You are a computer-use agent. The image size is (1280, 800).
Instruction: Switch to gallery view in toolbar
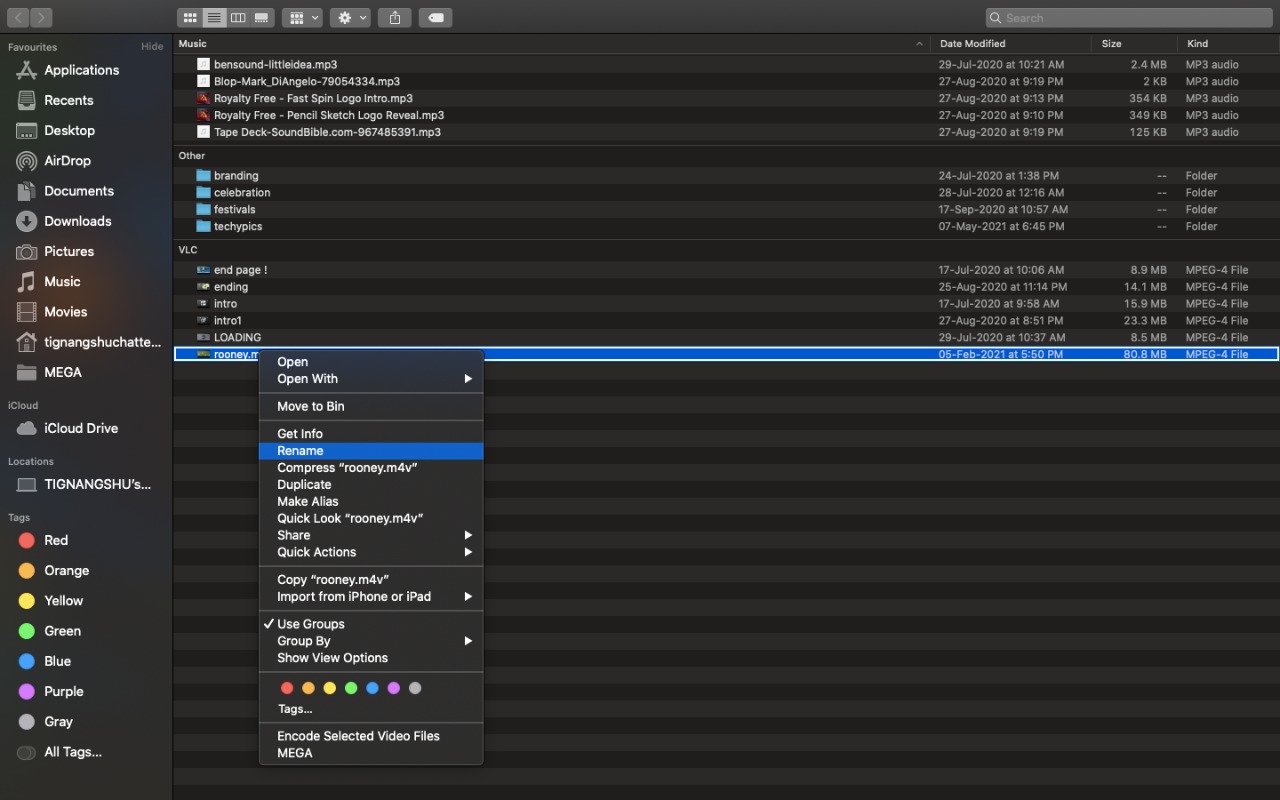(262, 18)
